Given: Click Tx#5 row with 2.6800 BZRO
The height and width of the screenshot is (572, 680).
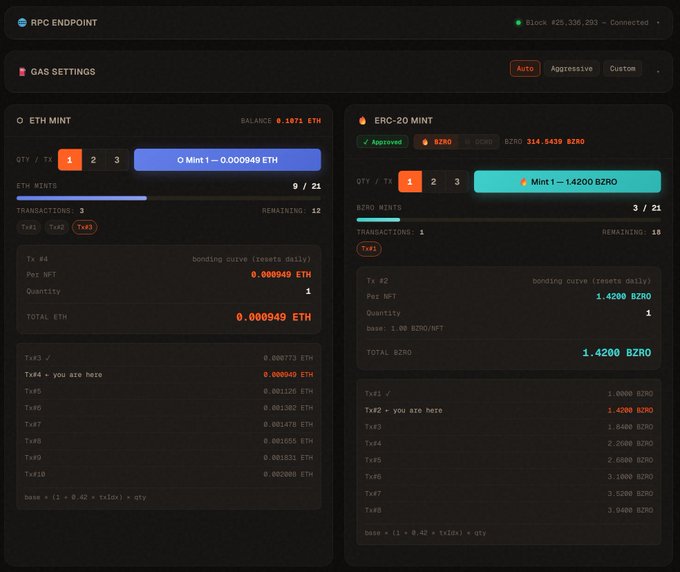Looking at the screenshot, I should [x=509, y=460].
